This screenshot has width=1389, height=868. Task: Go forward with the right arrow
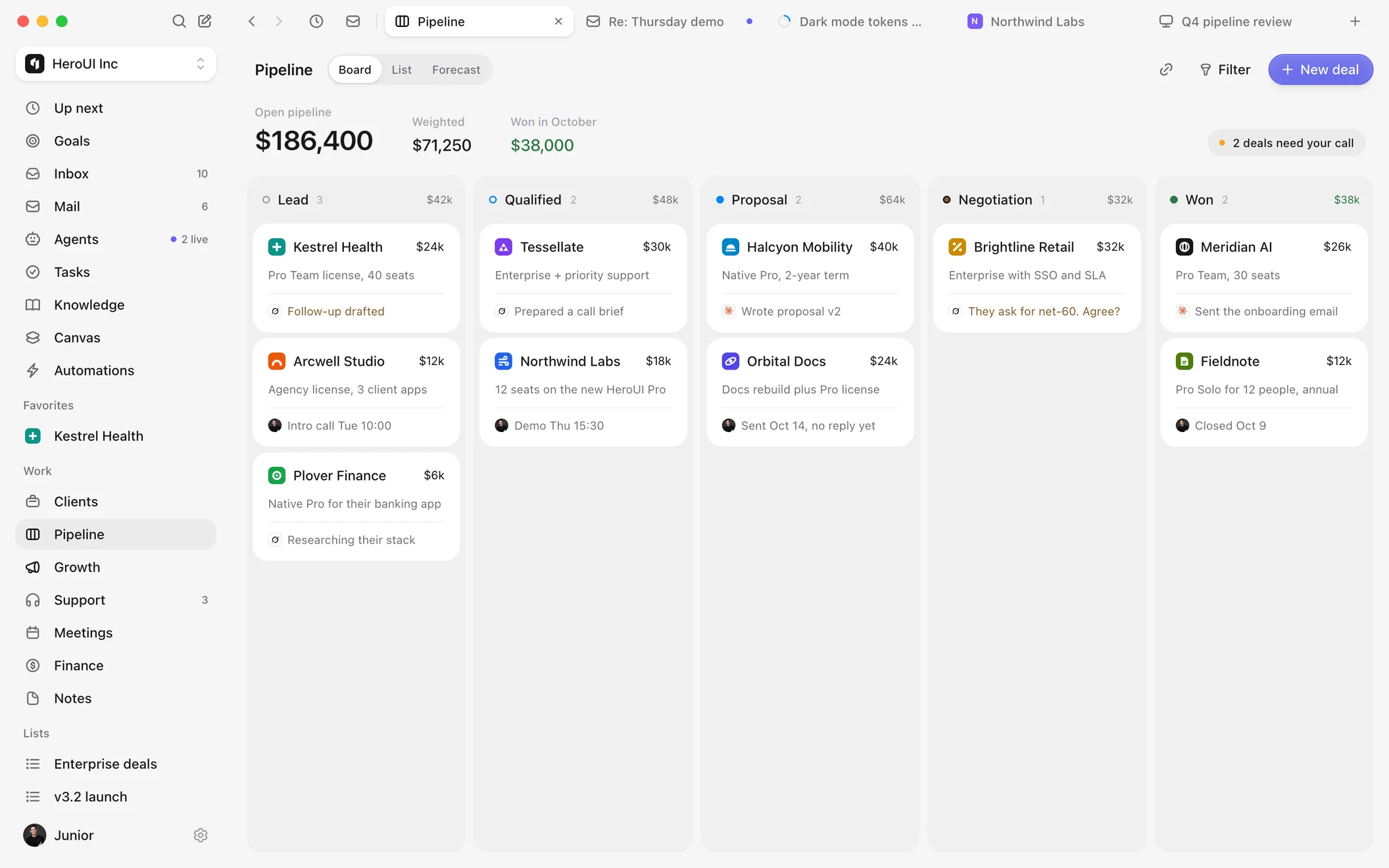[x=279, y=21]
